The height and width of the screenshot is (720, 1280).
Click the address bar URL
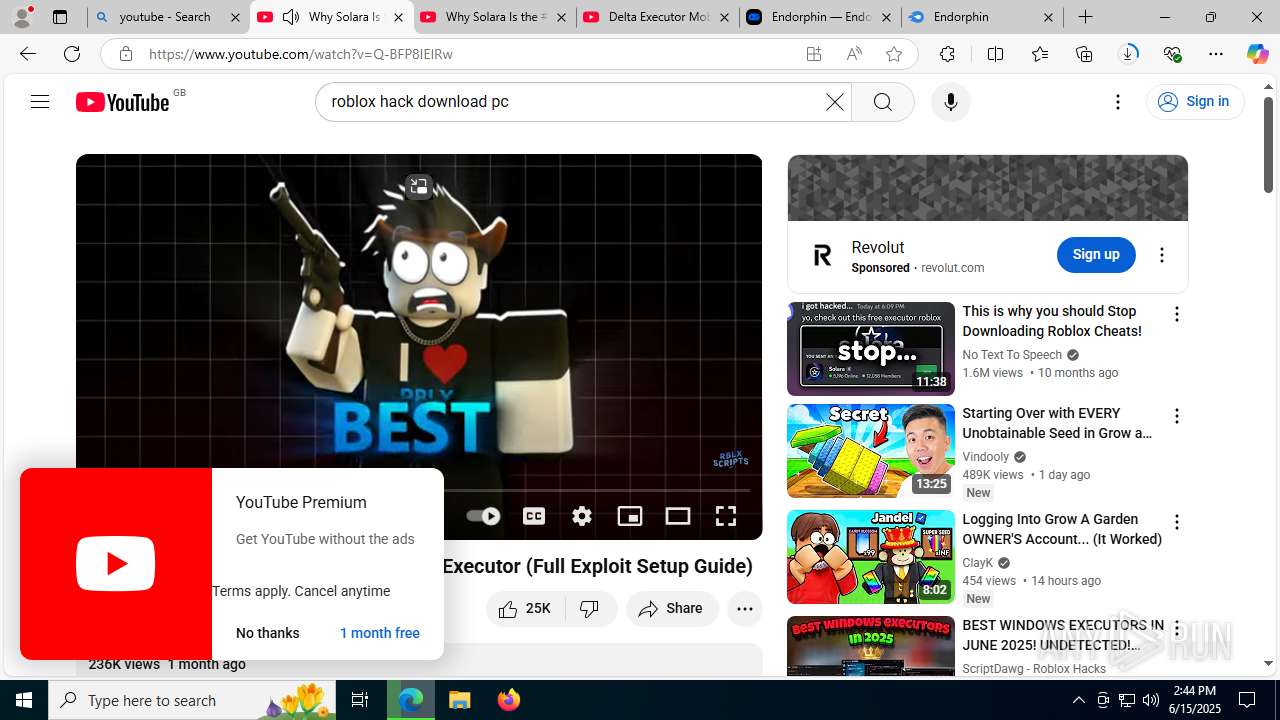pyautogui.click(x=301, y=54)
